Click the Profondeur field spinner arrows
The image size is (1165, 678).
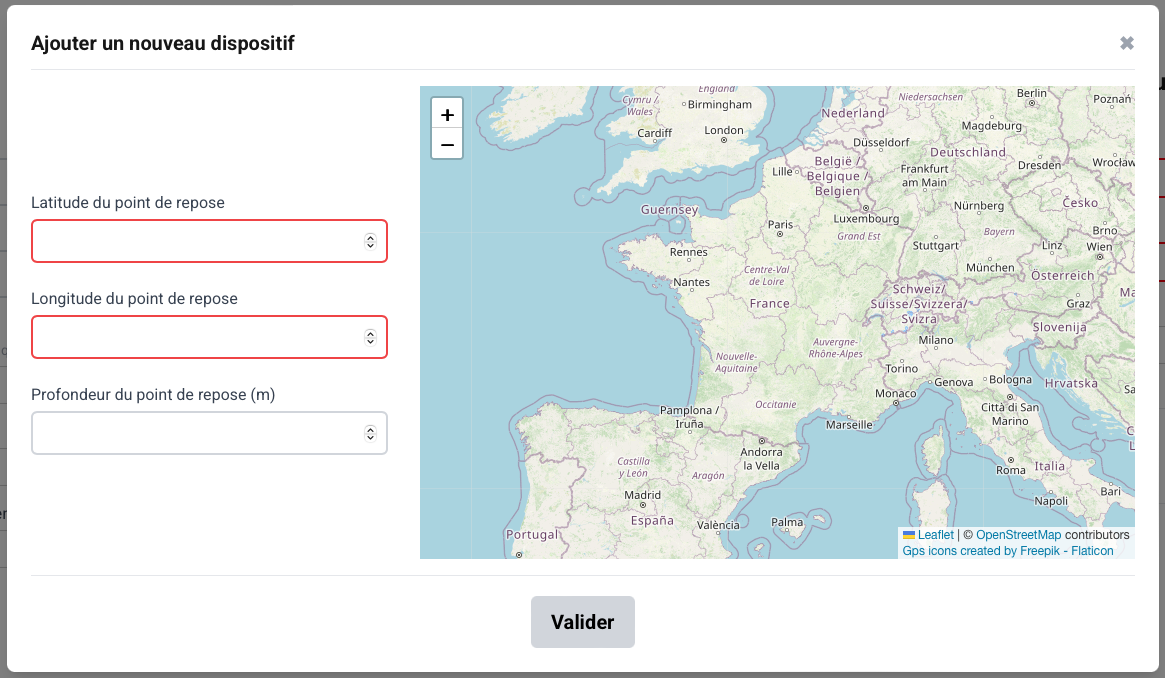370,433
